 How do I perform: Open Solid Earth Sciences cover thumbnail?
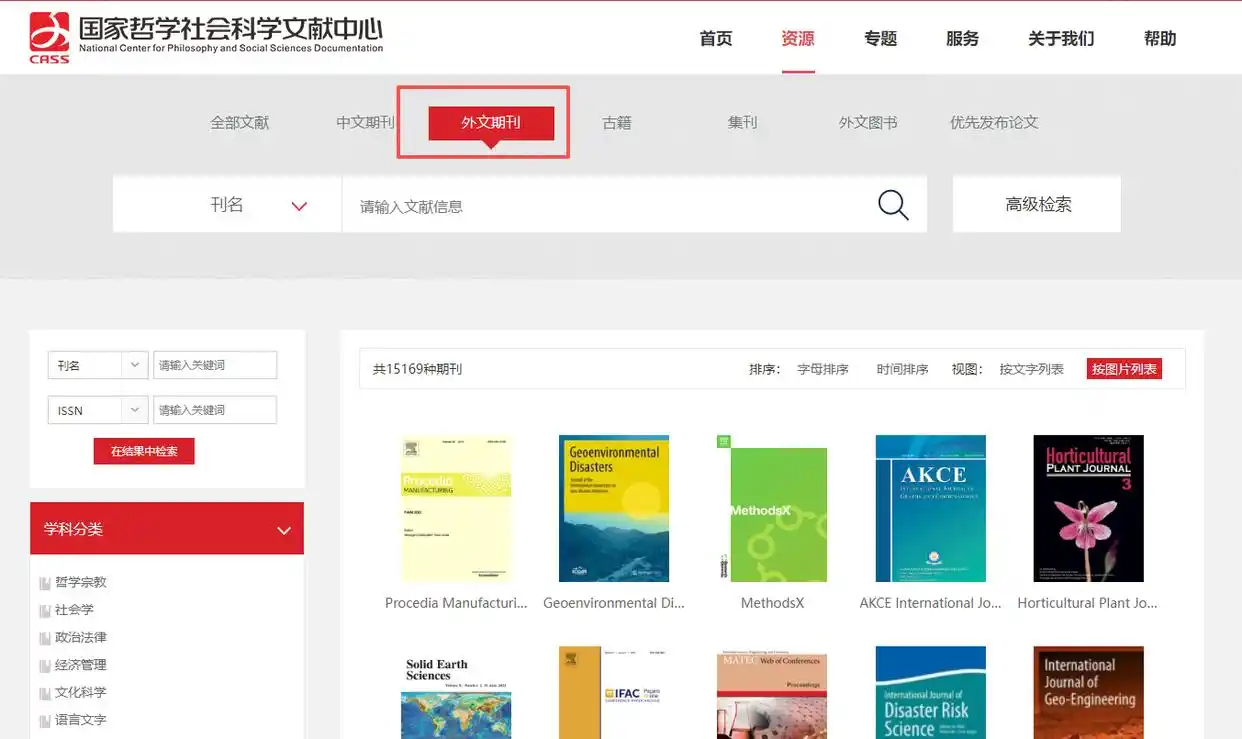[x=456, y=693]
